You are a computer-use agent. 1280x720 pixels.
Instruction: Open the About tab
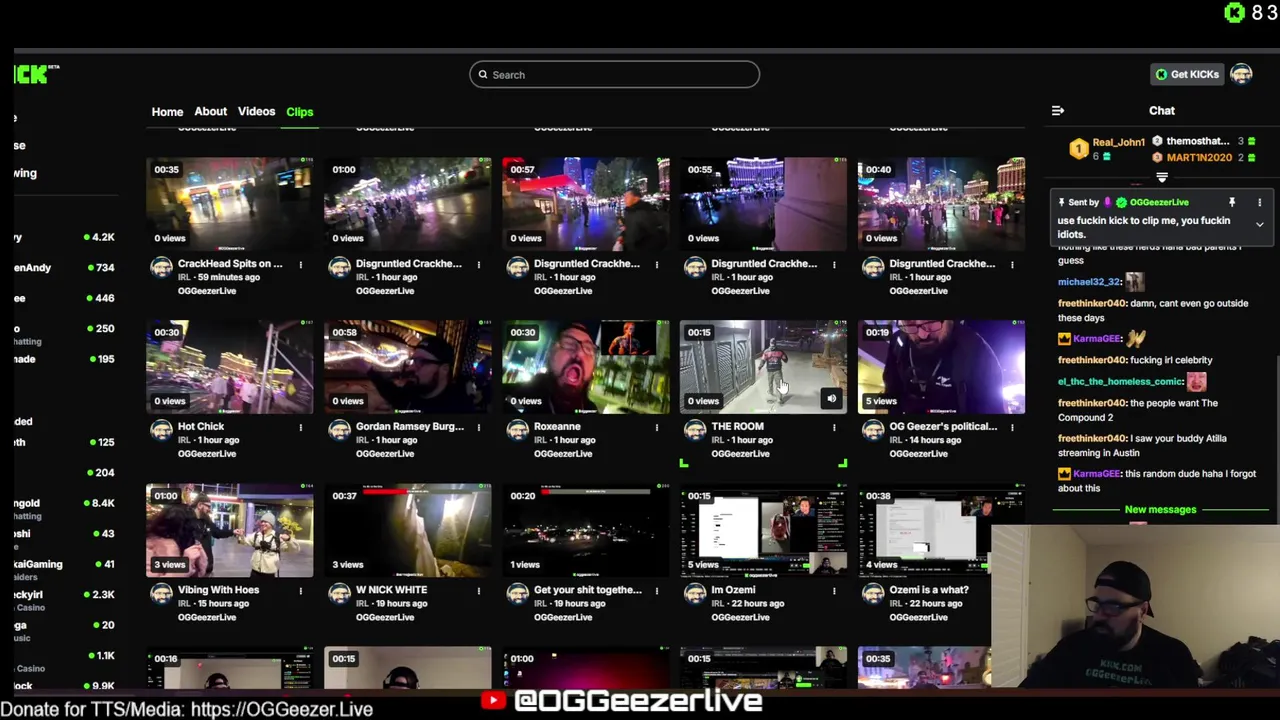[x=210, y=111]
